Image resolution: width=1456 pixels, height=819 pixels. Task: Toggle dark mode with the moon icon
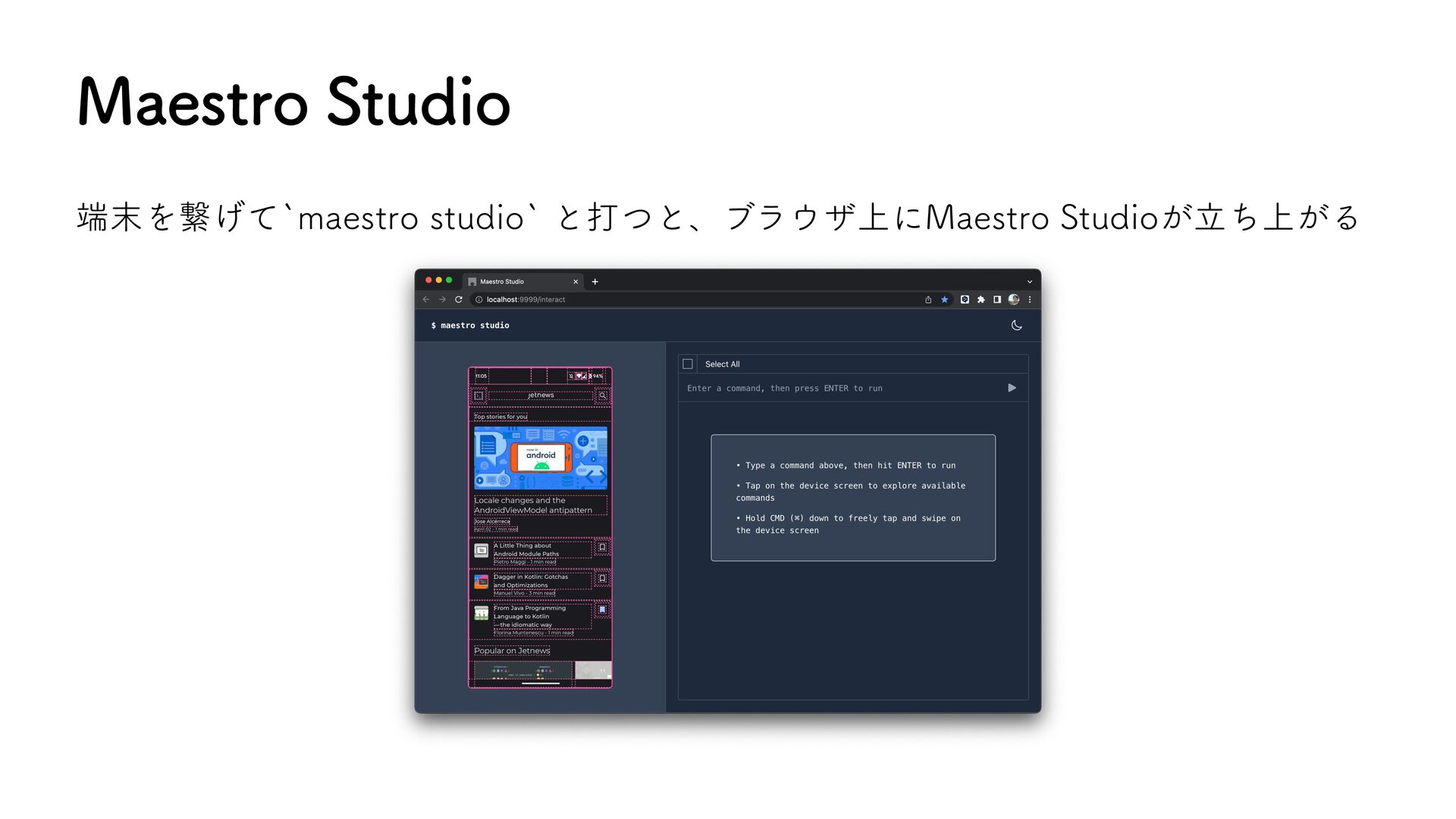click(x=1016, y=325)
